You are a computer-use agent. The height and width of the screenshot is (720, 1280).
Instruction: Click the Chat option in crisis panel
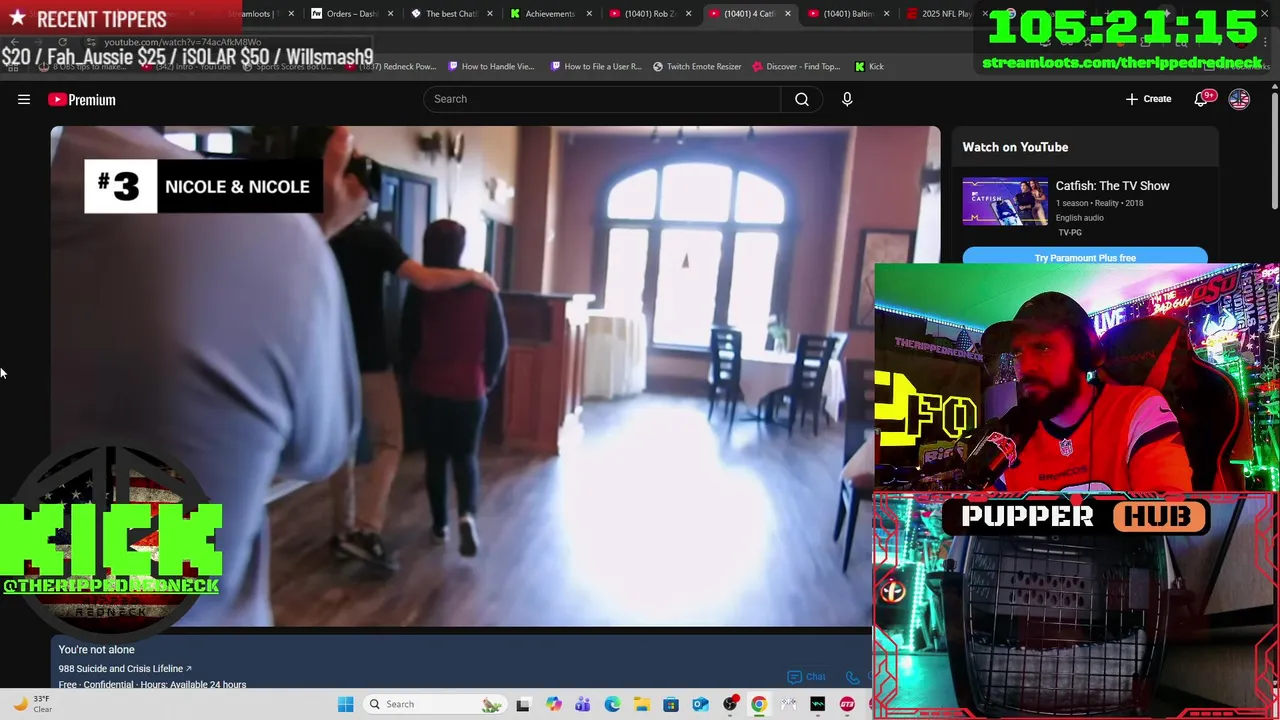807,677
